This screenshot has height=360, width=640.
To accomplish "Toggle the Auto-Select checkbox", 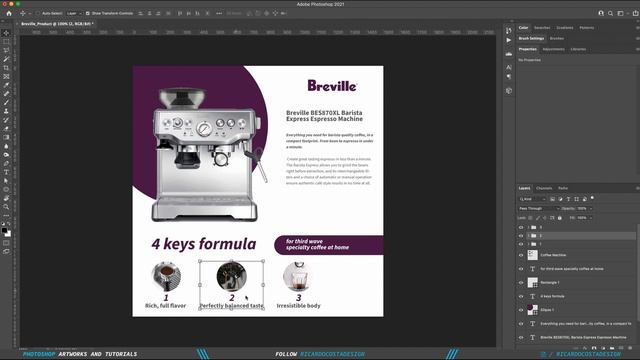I will (x=38, y=13).
